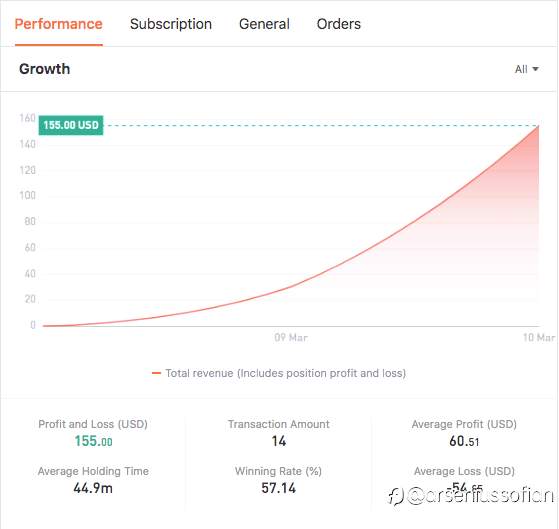This screenshot has width=559, height=529.
Task: Select the 10 Mar date on the axis
Action: click(539, 337)
